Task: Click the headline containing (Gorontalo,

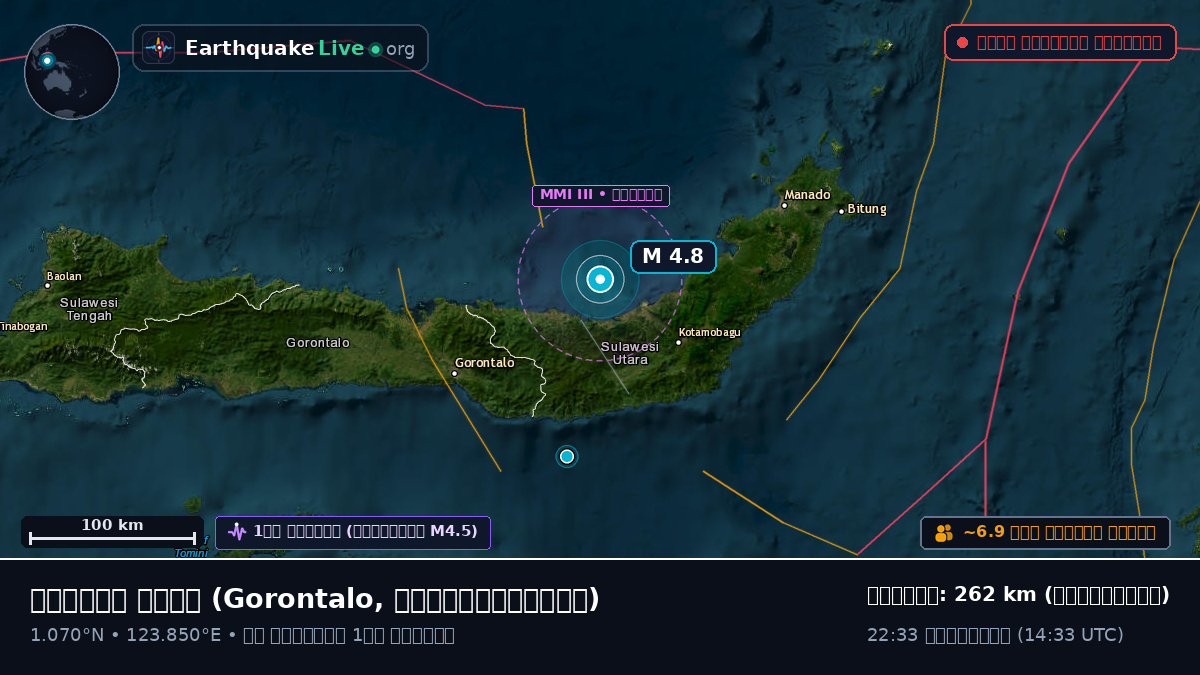Action: click(x=315, y=599)
